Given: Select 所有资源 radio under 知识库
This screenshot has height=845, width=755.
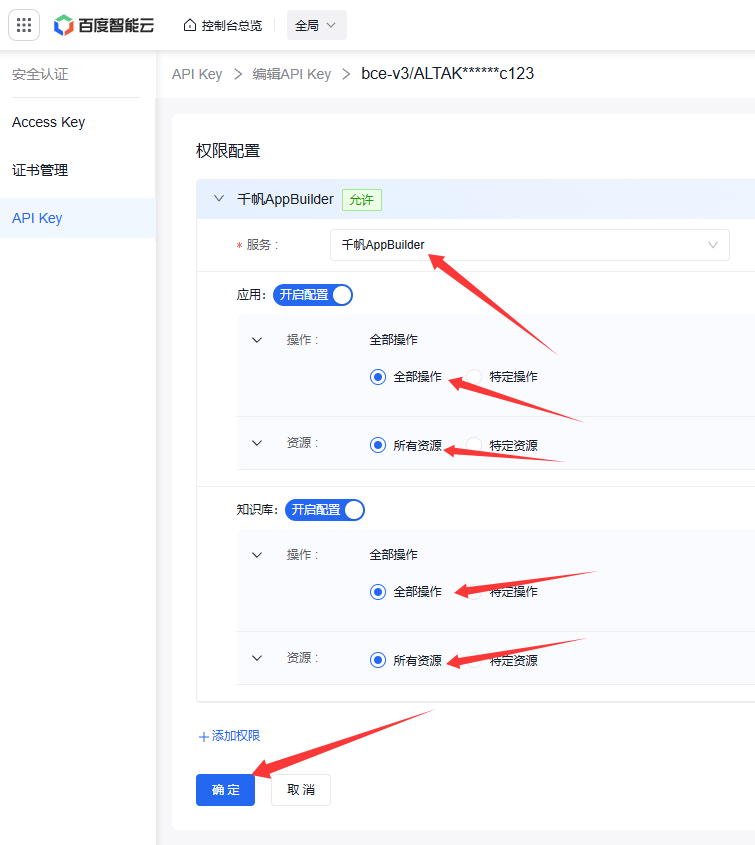Looking at the screenshot, I should [378, 660].
